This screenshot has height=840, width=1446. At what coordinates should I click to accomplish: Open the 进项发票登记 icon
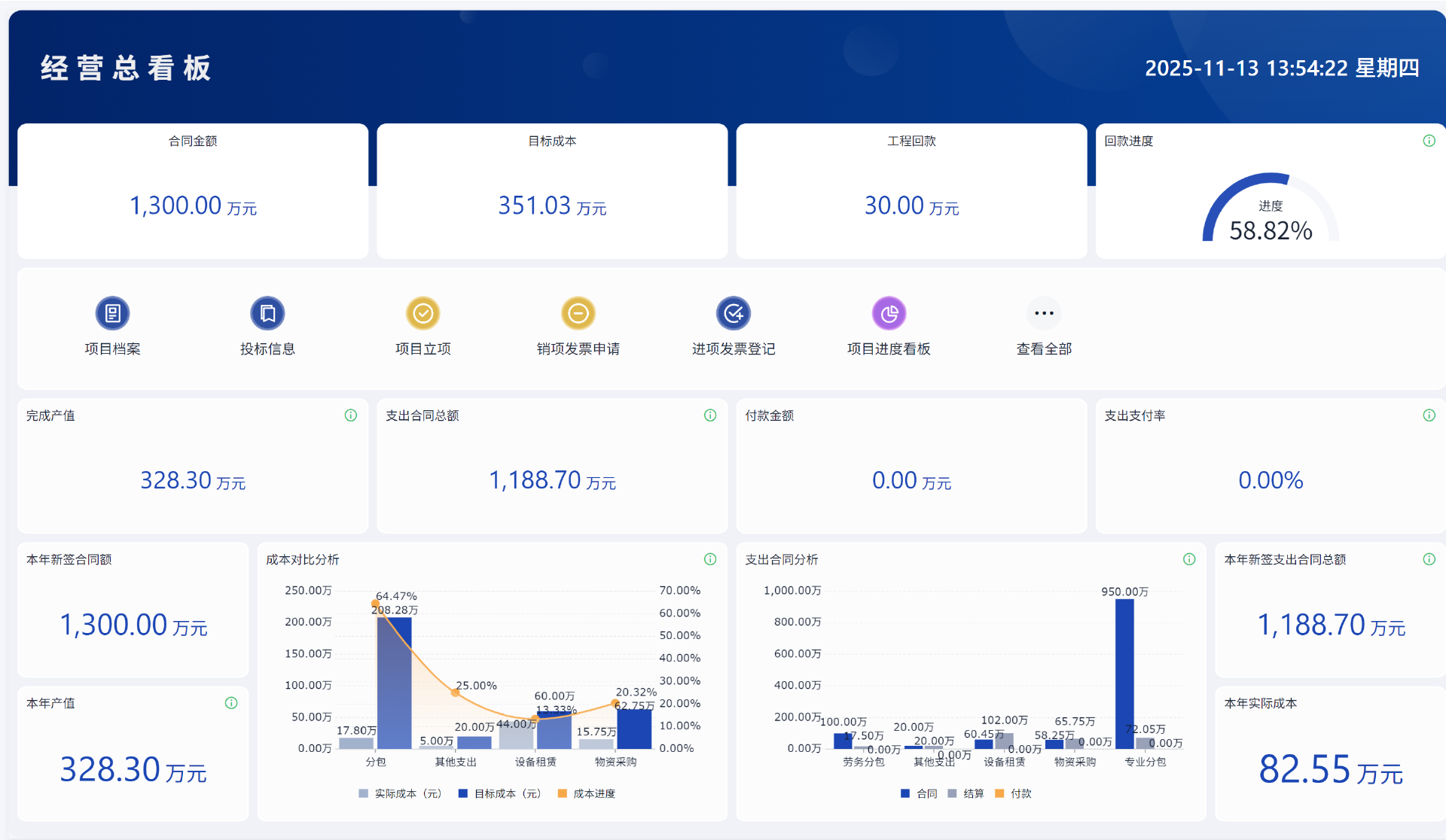(x=733, y=313)
